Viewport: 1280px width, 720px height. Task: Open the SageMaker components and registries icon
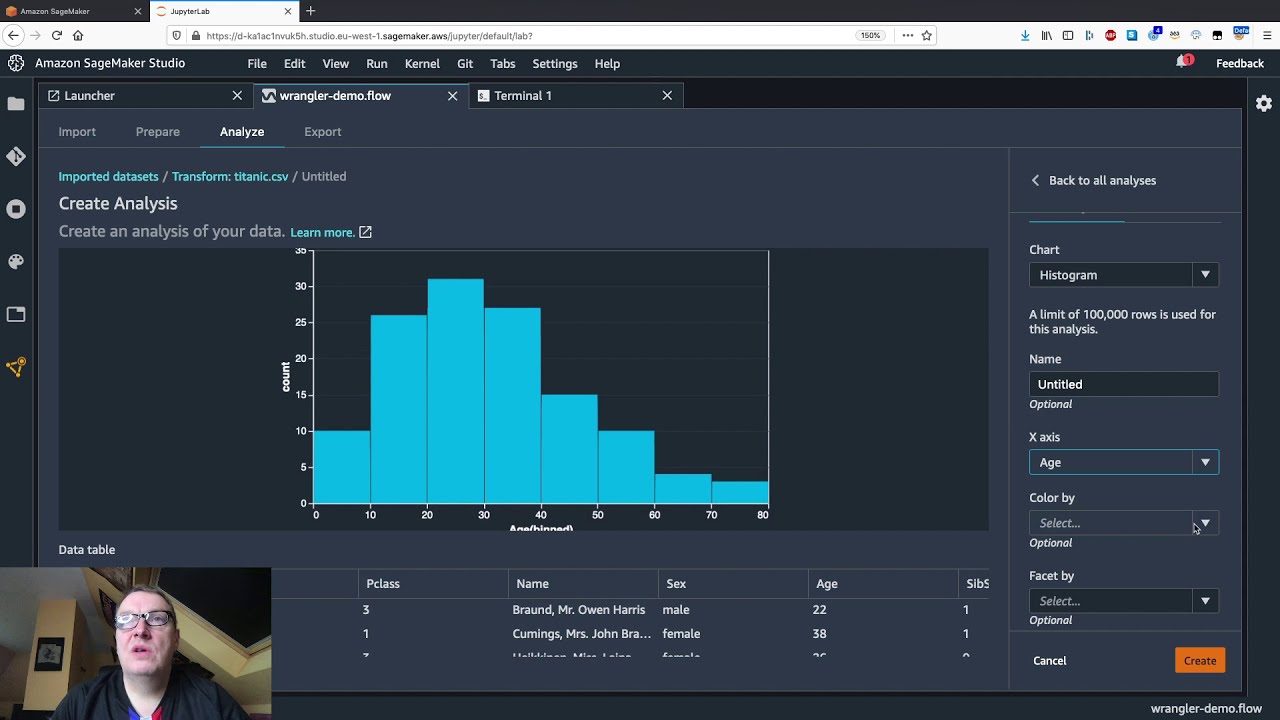[x=16, y=367]
